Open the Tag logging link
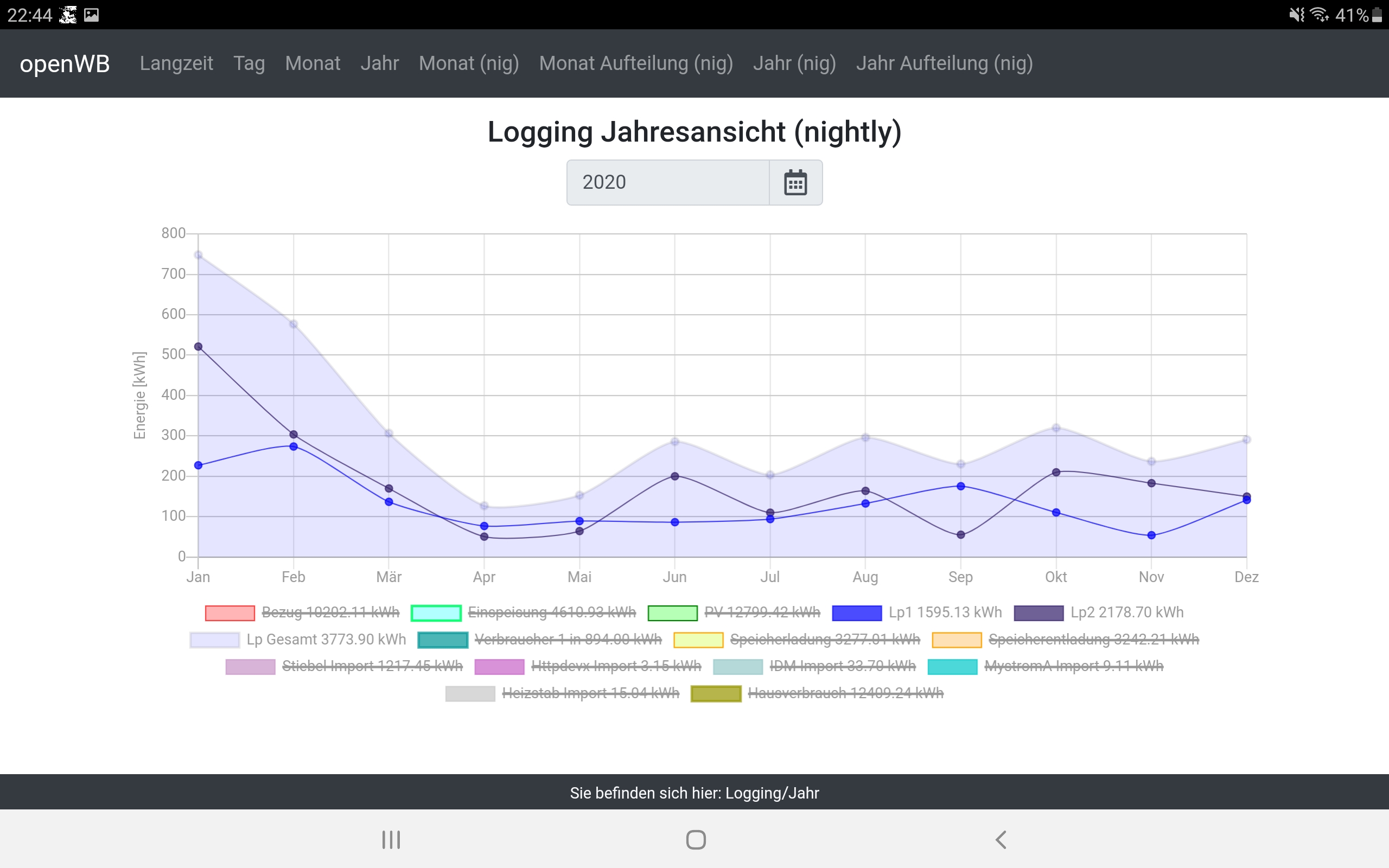This screenshot has height=868, width=1389. [x=249, y=63]
